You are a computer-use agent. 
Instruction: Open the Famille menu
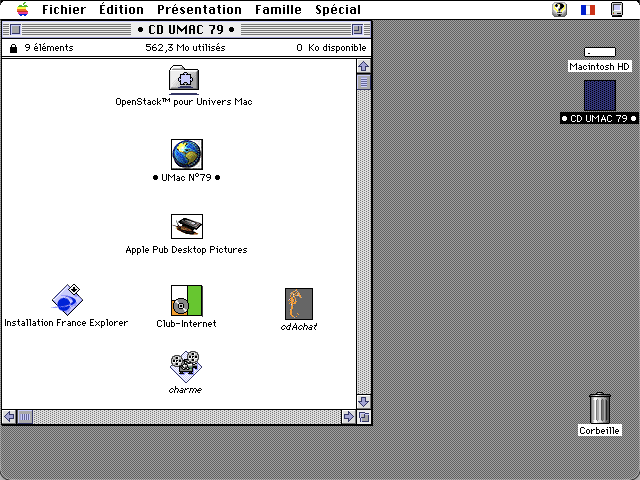(x=278, y=9)
